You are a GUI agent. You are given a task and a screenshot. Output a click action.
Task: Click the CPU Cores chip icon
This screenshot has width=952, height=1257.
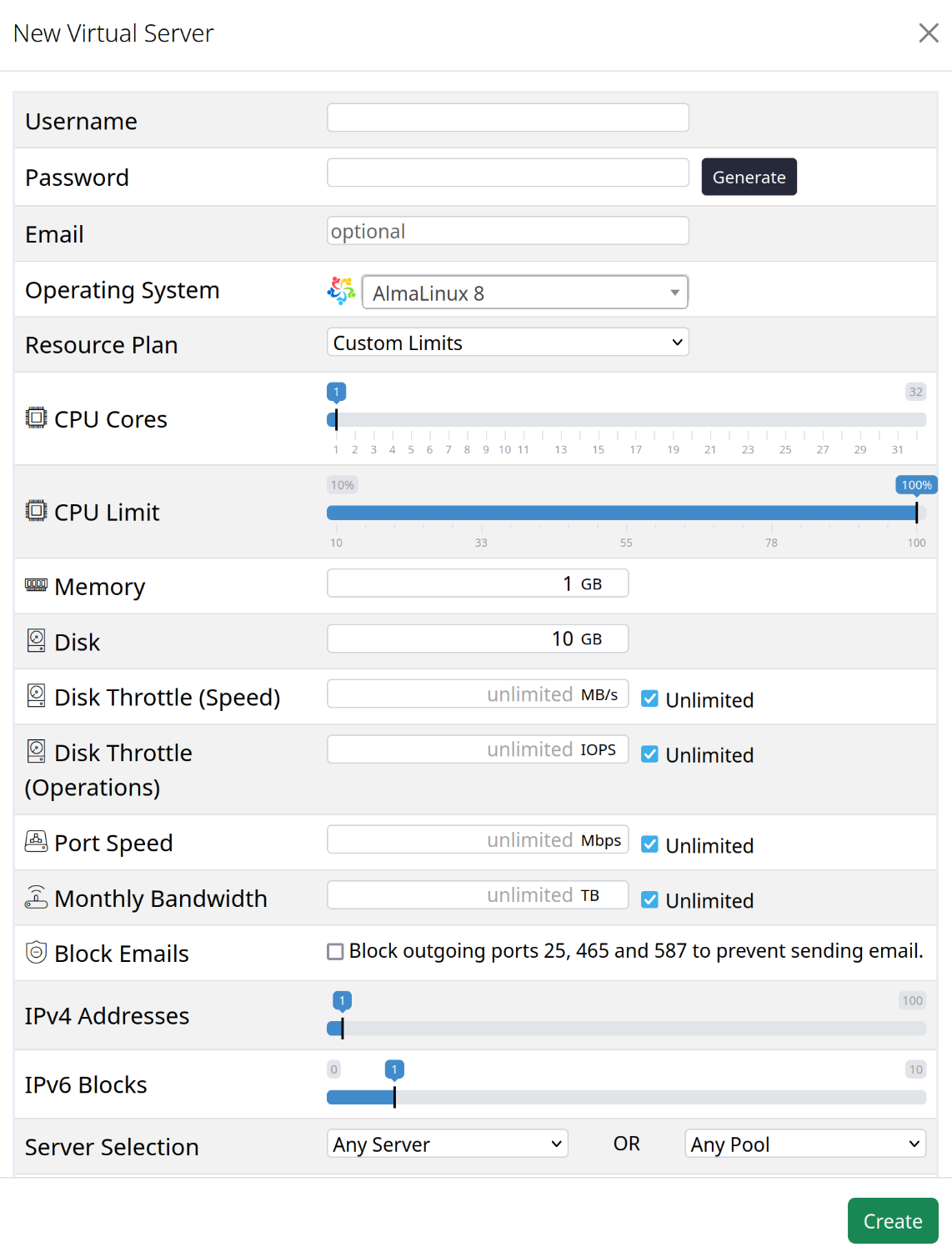[x=36, y=418]
